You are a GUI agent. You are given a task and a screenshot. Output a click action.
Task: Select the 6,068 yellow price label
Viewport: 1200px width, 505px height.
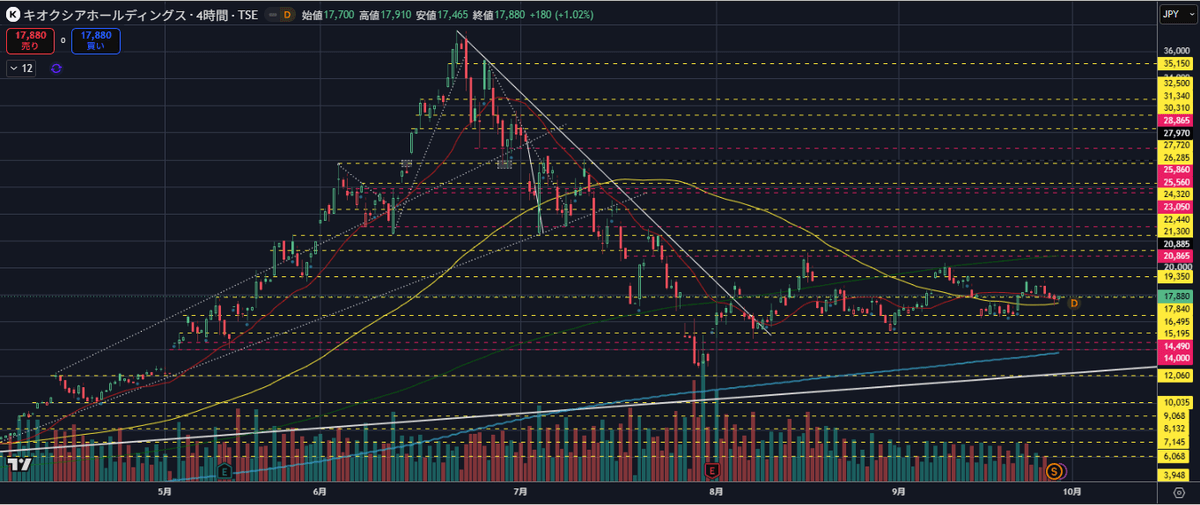pos(1175,456)
